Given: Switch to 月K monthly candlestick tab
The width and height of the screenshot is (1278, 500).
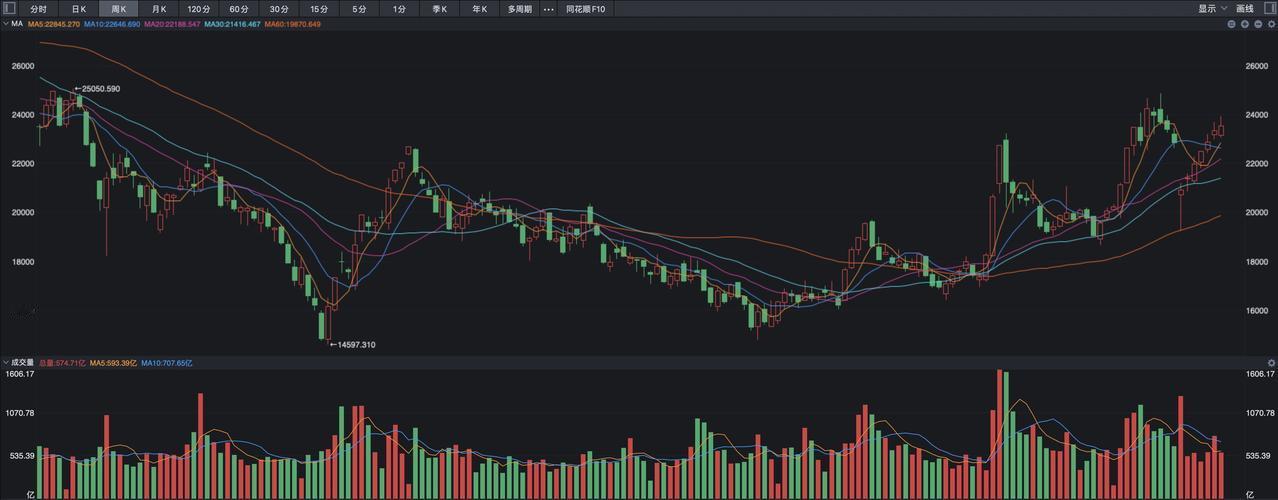Looking at the screenshot, I should coord(158,8).
